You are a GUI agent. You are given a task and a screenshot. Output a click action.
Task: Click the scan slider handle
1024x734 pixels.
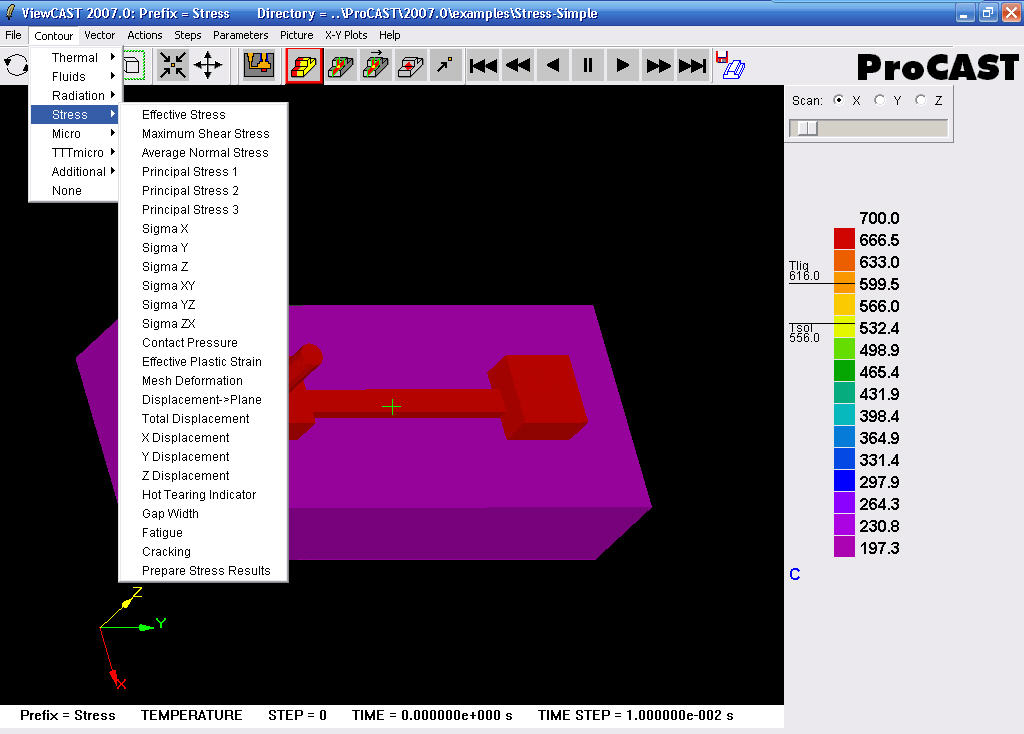(x=807, y=128)
